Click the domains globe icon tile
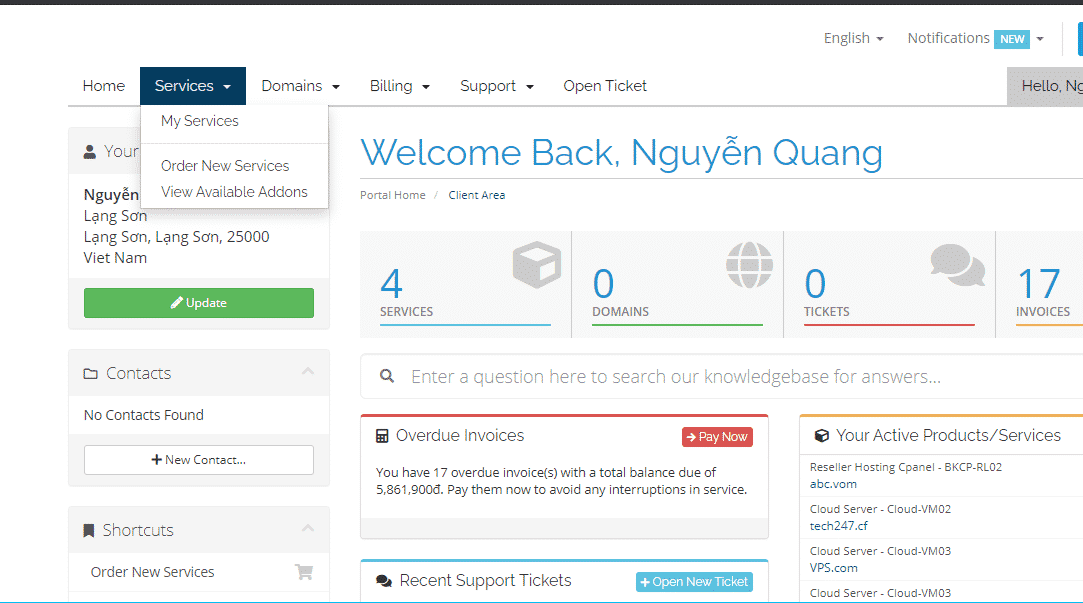Image resolution: width=1083 pixels, height=603 pixels. point(750,264)
